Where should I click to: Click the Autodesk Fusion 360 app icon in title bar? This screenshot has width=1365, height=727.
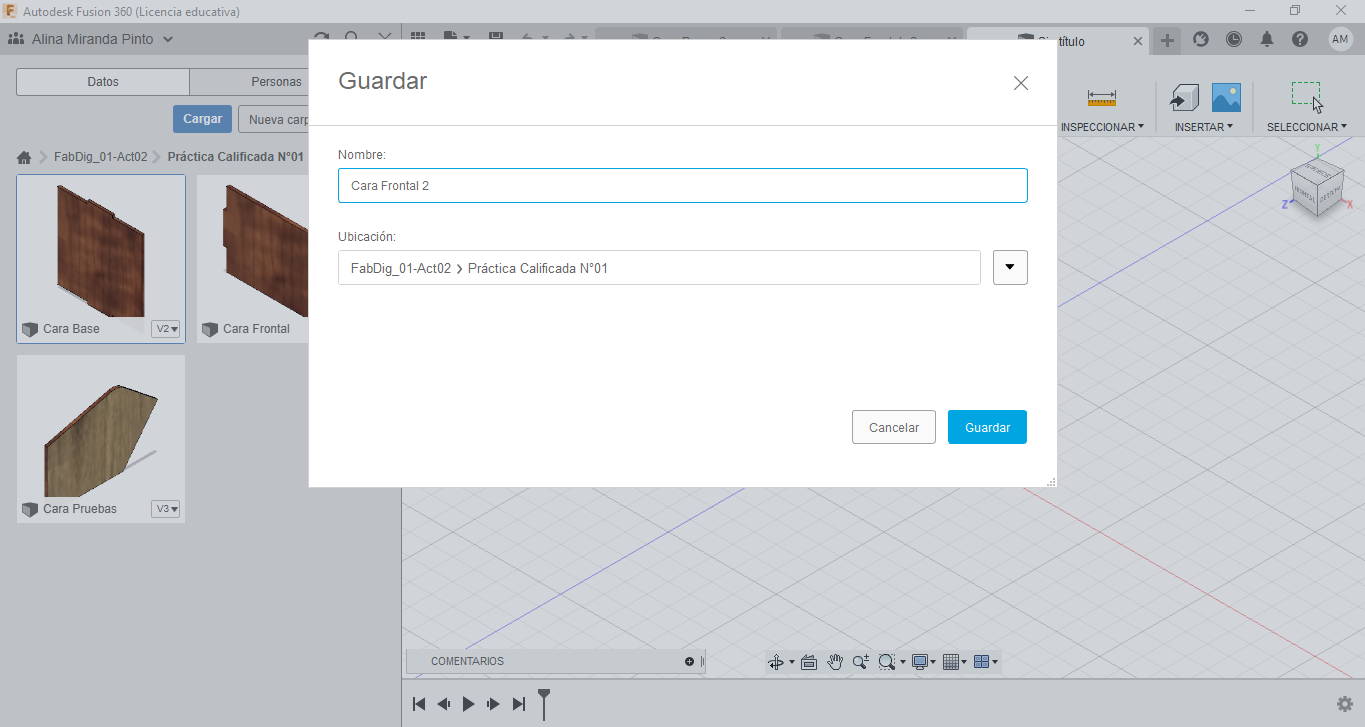tap(10, 10)
